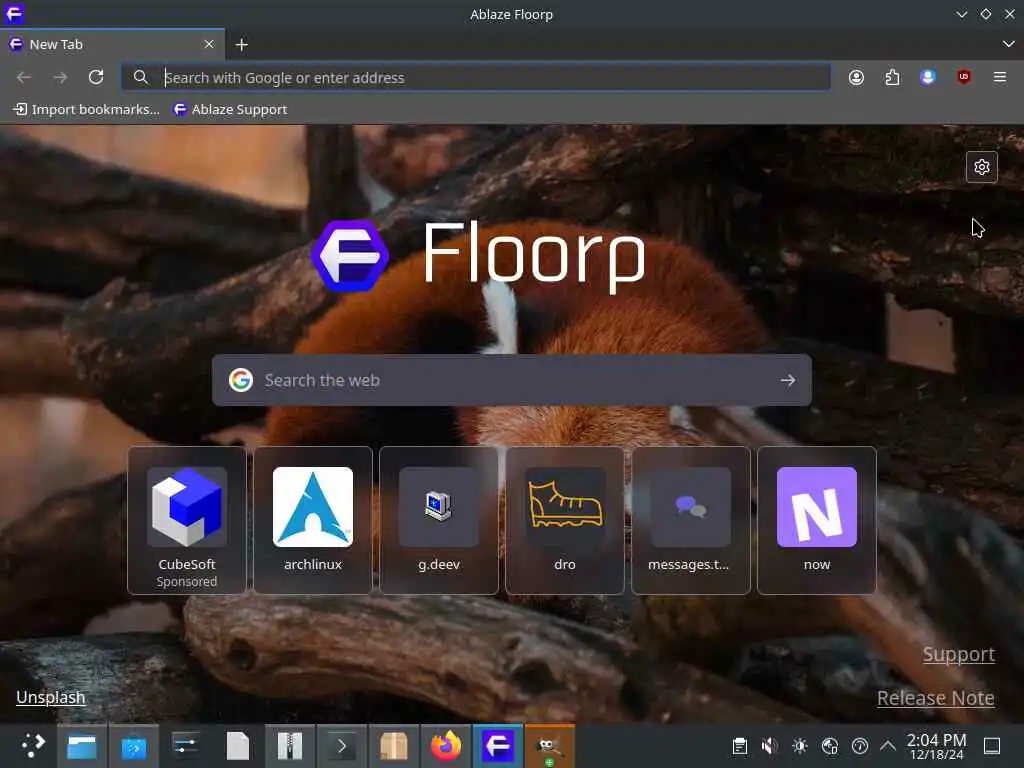This screenshot has width=1024, height=768.
Task: Open a new tab with plus button
Action: (x=242, y=44)
